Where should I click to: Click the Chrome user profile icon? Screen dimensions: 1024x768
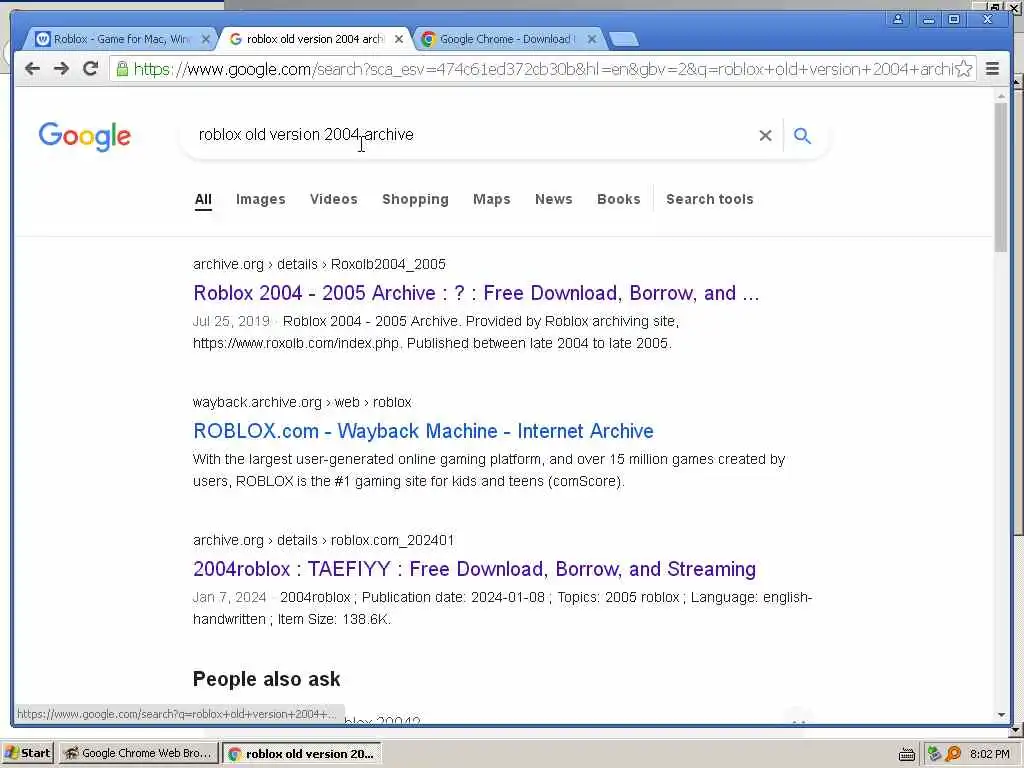pos(898,19)
